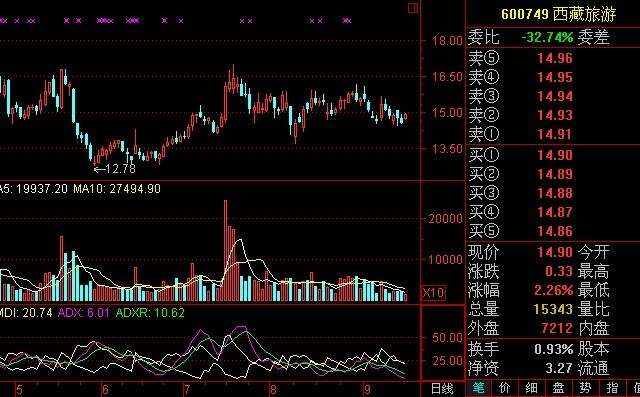The width and height of the screenshot is (640, 397).
Task: Click the panel layout icon above the price axis
Action: 413,8
